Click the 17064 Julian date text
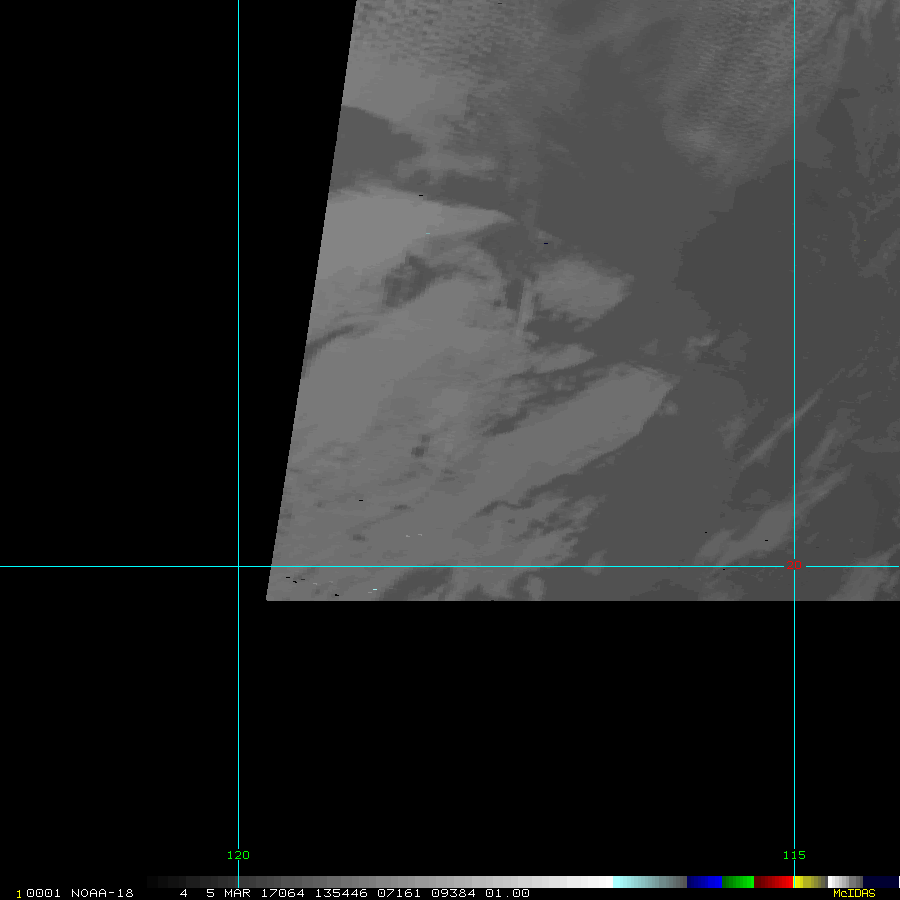Image resolution: width=900 pixels, height=900 pixels. click(x=286, y=893)
